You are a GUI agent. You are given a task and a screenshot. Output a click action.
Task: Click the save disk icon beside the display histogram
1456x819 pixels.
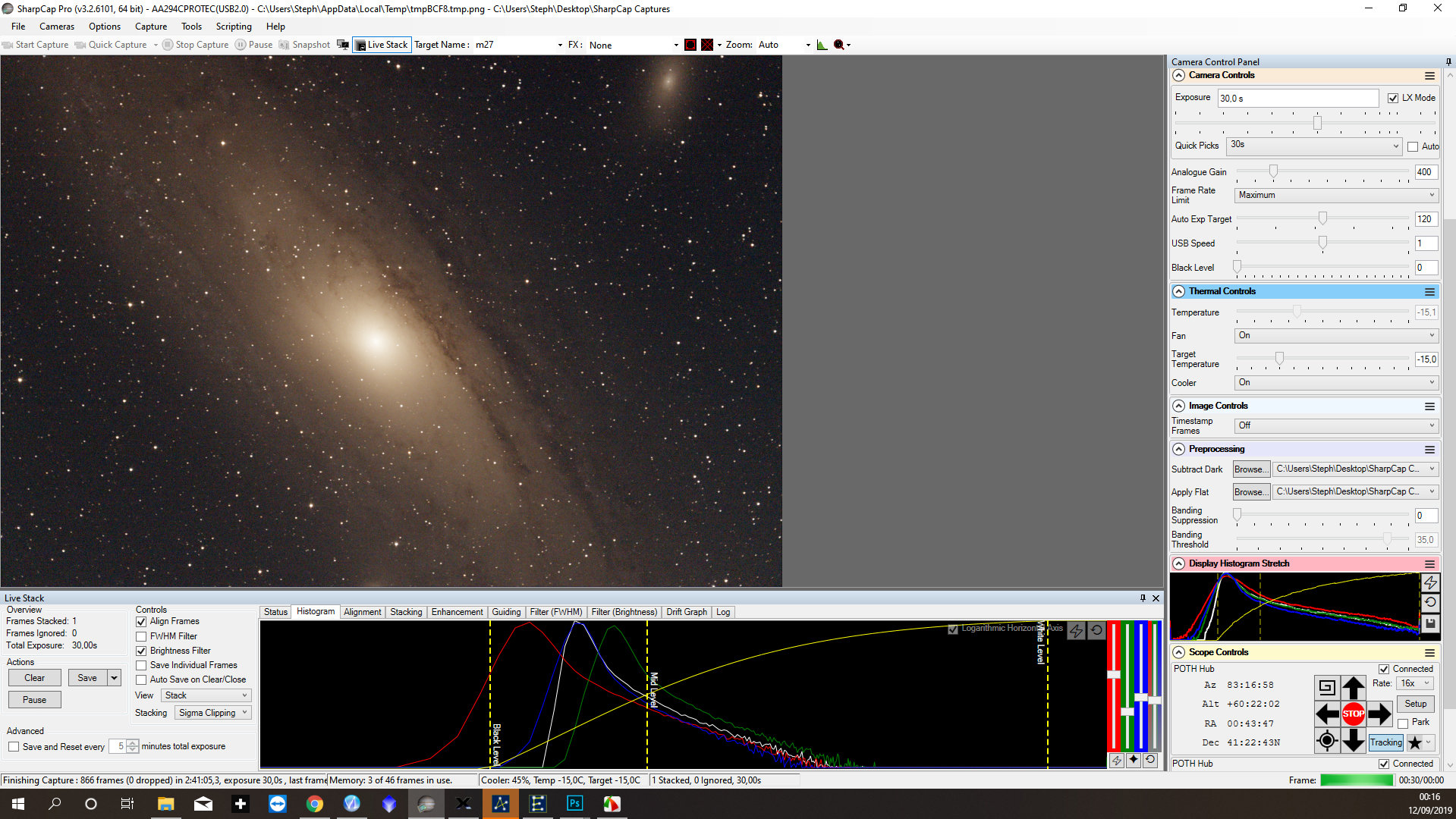pos(1430,623)
